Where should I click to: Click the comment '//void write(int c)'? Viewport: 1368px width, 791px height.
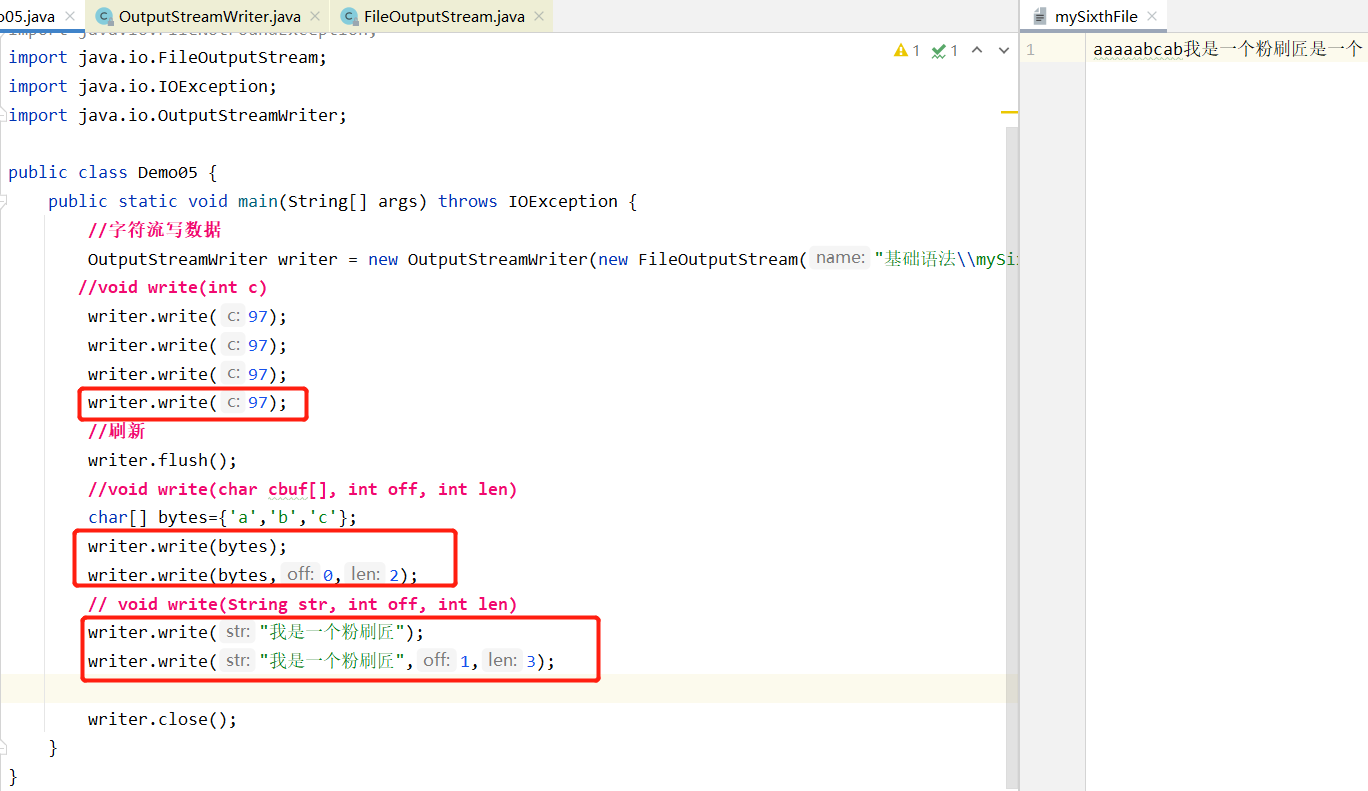click(x=173, y=287)
